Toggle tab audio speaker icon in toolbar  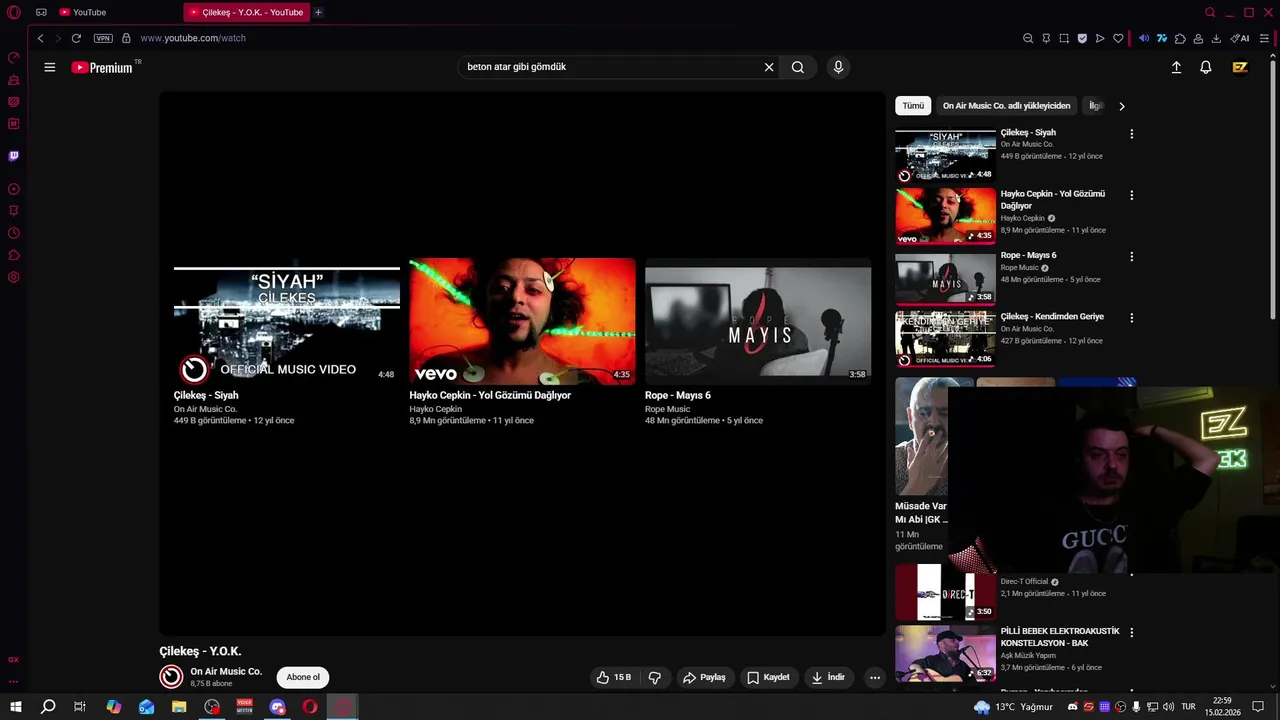[1144, 38]
